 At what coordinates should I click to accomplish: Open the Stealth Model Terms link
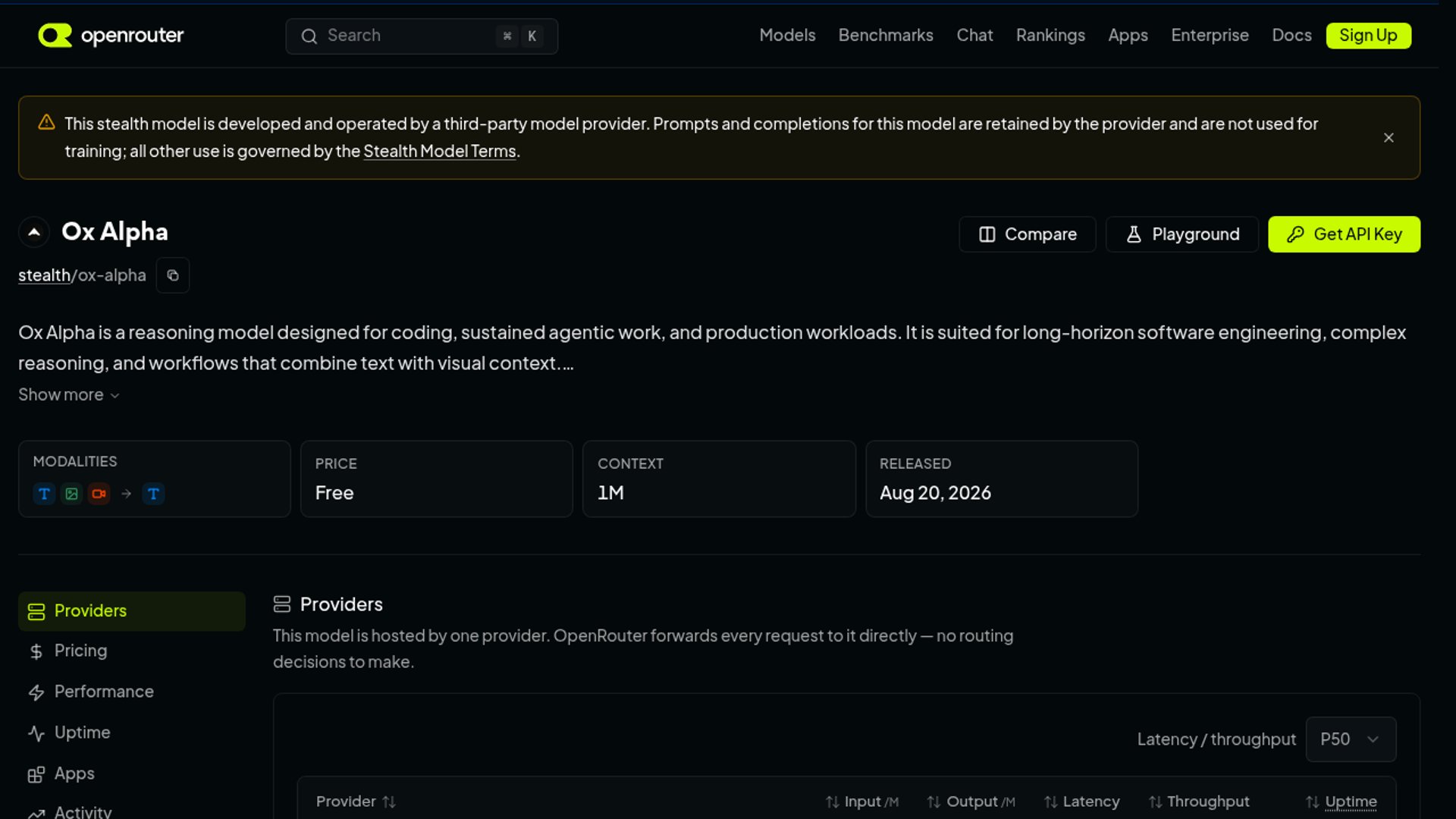coord(440,151)
